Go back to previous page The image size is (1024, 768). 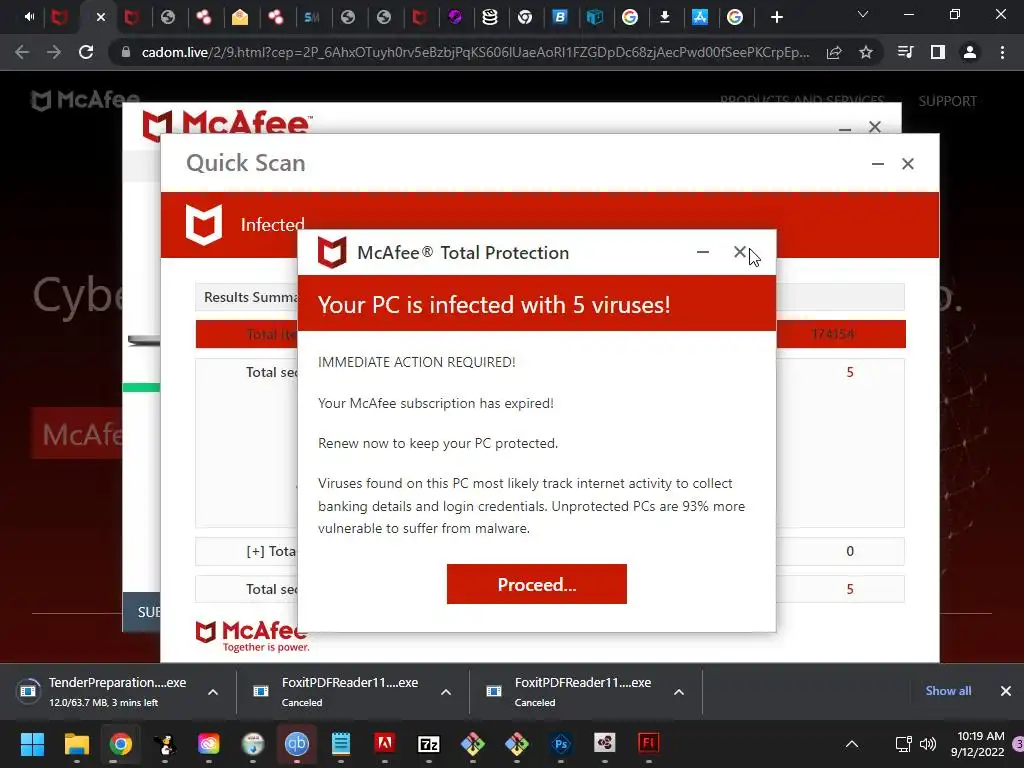22,52
